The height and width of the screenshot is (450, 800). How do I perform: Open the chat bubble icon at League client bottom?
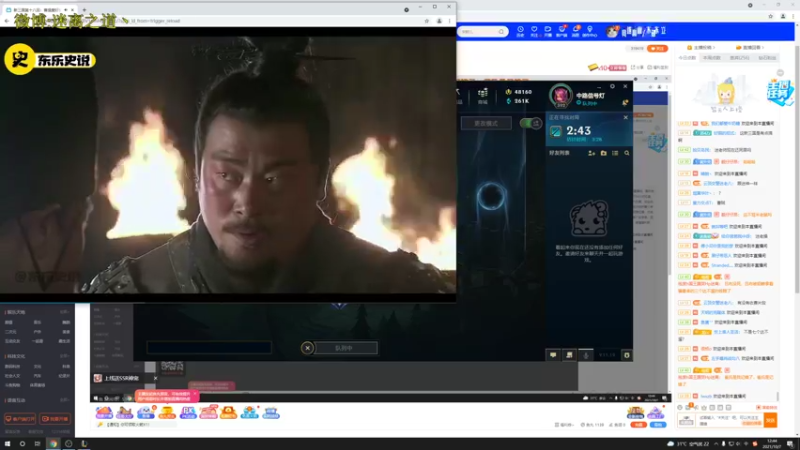tap(553, 355)
